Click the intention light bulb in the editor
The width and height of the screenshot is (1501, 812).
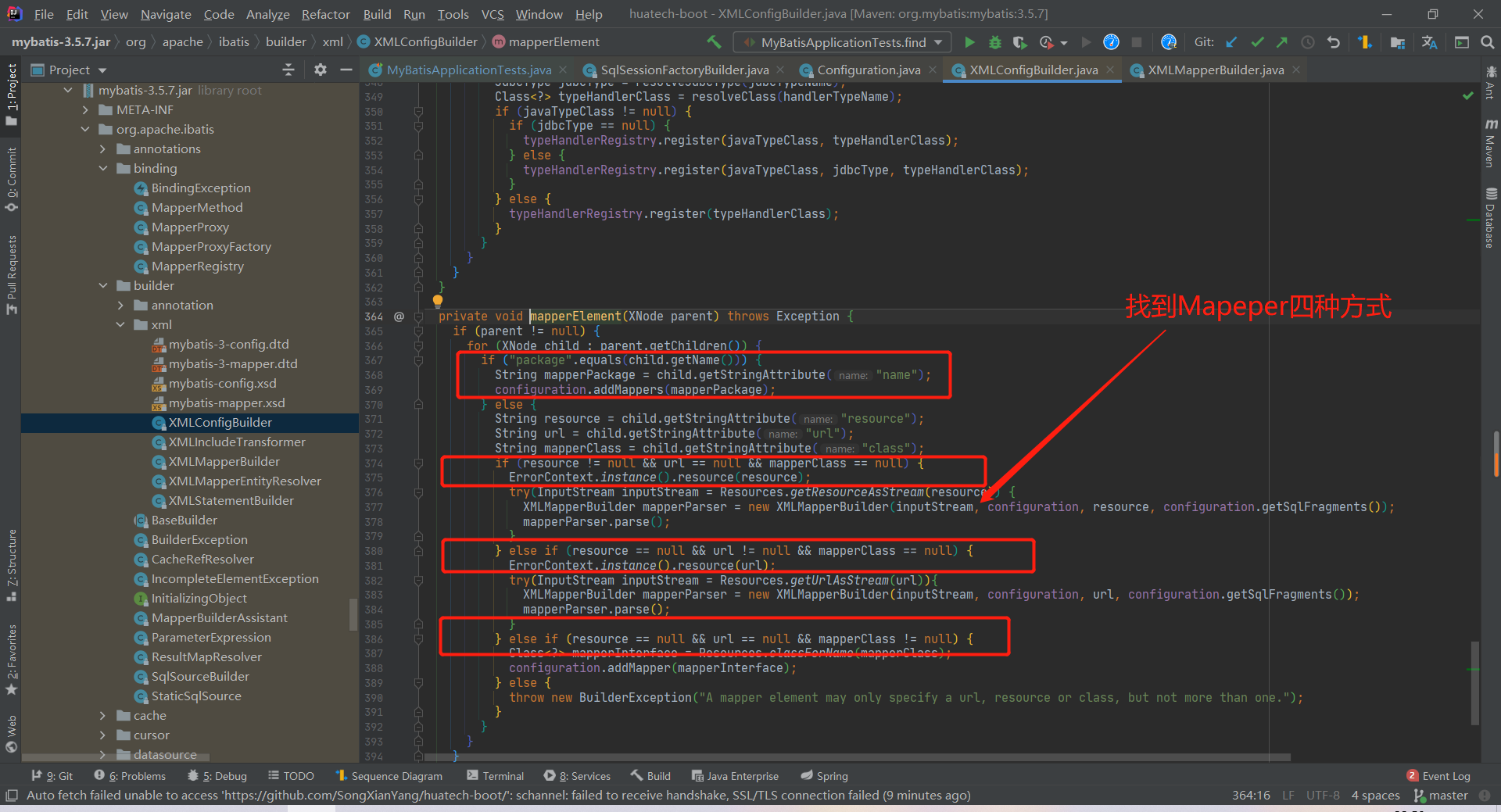click(438, 301)
